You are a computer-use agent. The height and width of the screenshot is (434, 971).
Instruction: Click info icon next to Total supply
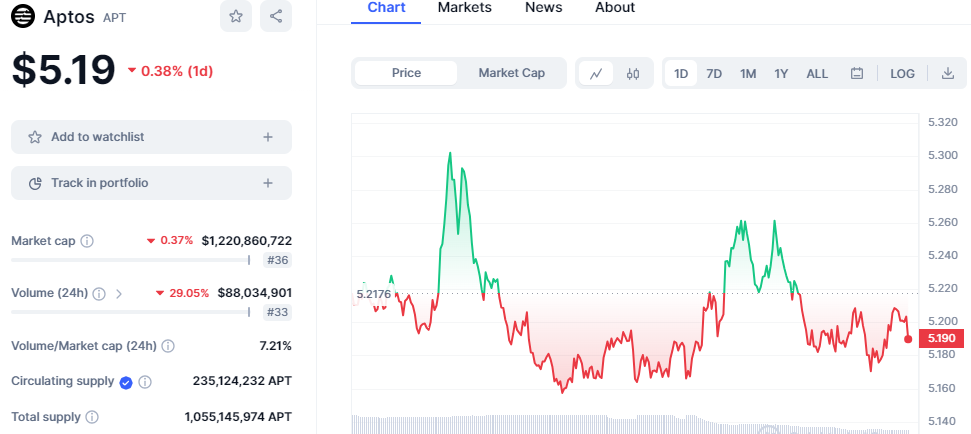pyautogui.click(x=92, y=417)
